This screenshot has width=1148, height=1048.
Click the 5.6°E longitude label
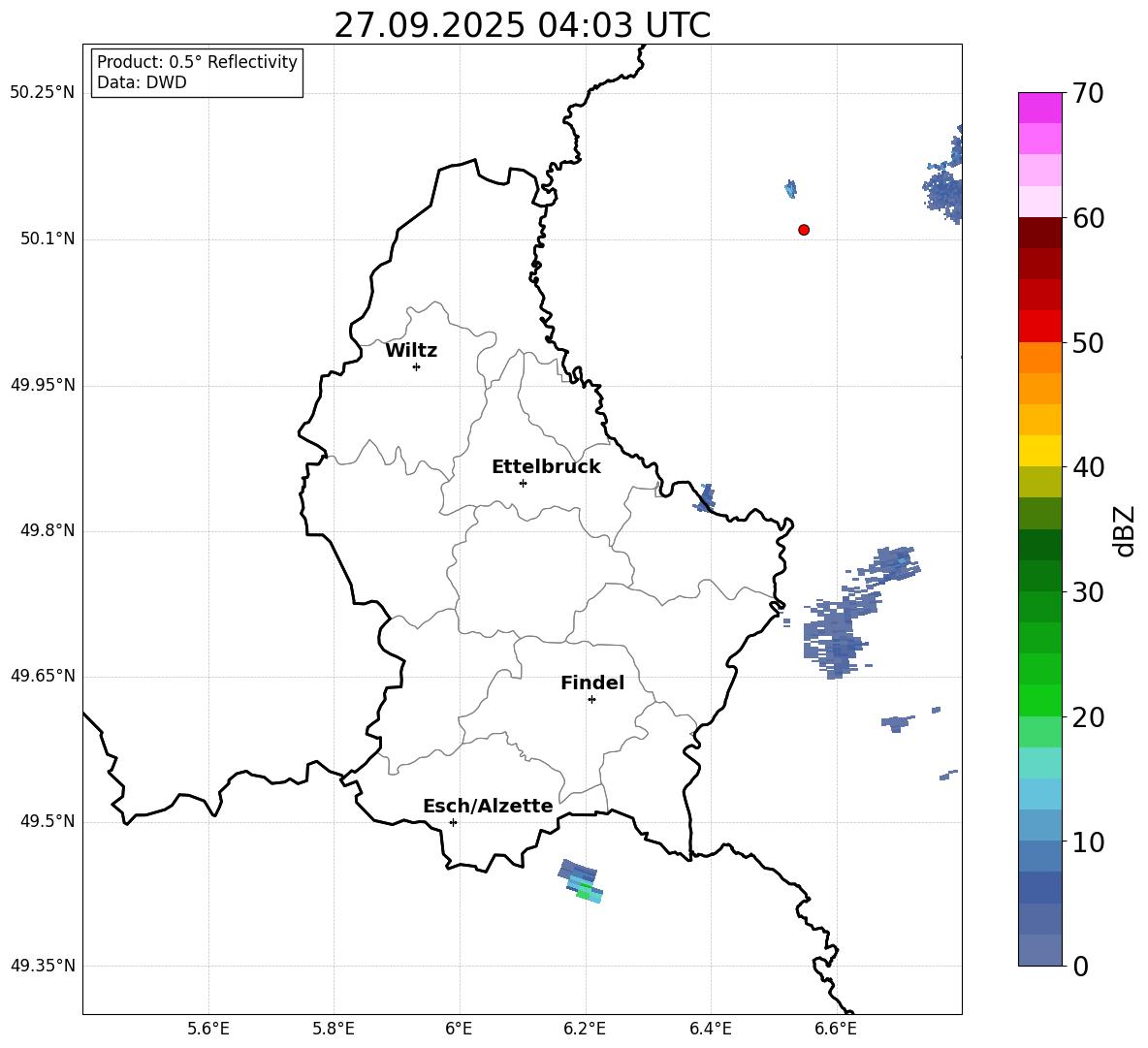pos(208,1030)
